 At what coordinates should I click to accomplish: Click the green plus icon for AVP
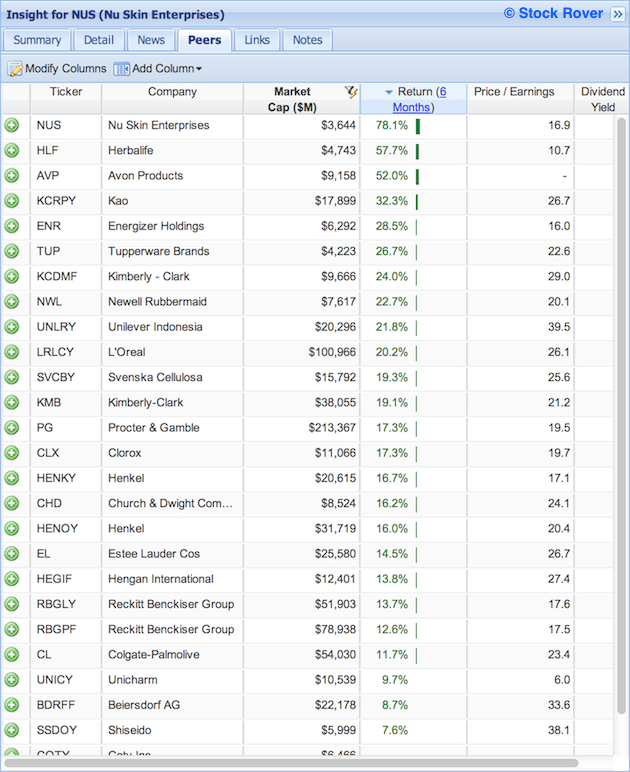(x=11, y=175)
